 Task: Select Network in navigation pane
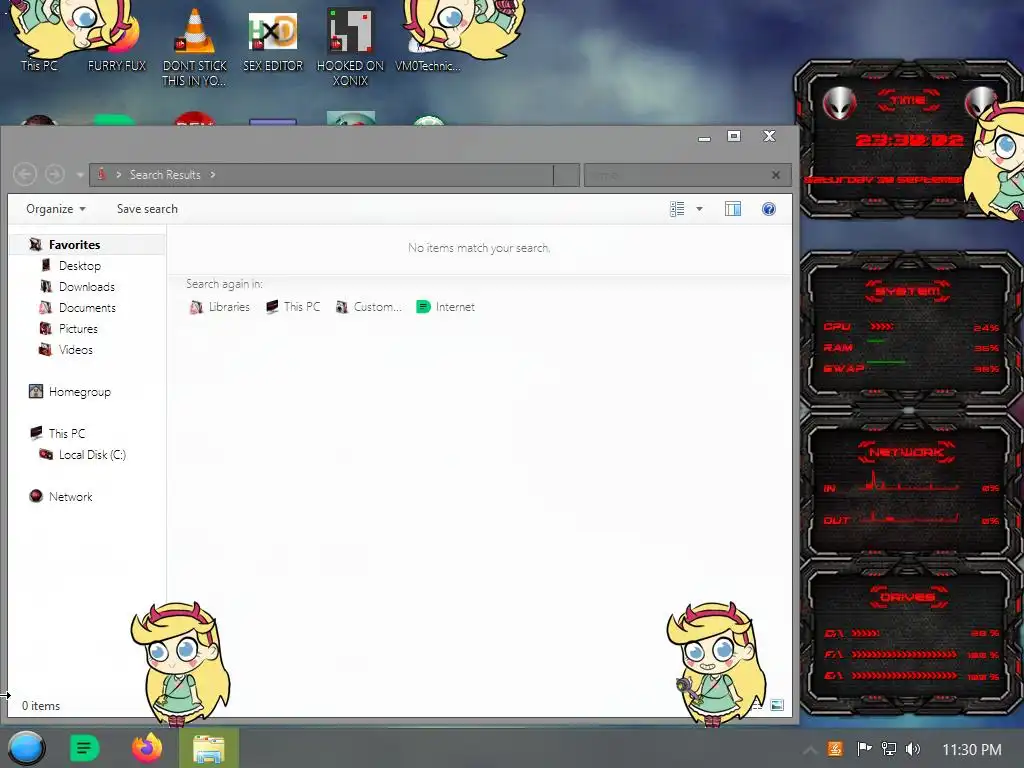[x=70, y=496]
